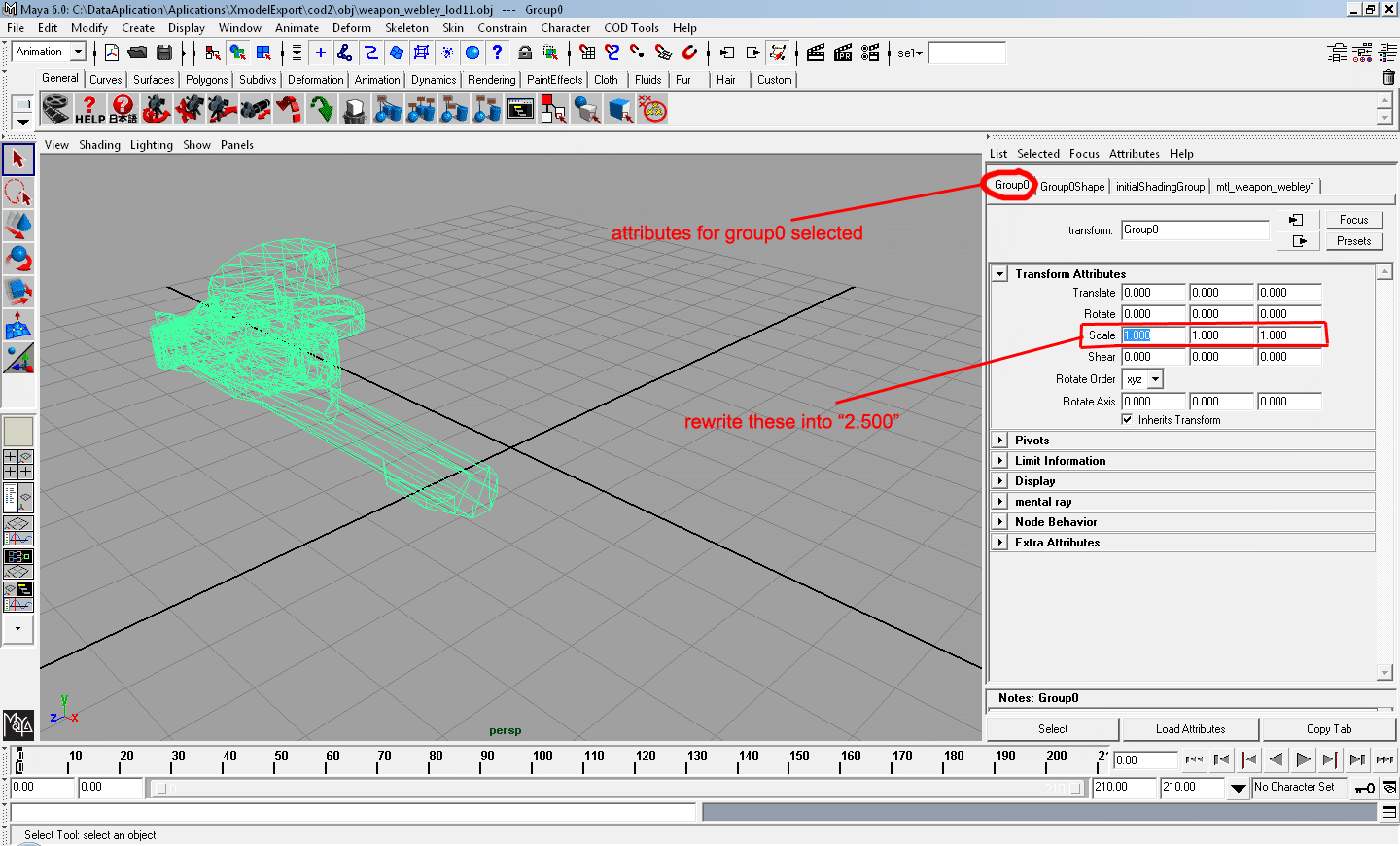
Task: Choose the Rotate tool with sphere icon
Action: [x=18, y=258]
